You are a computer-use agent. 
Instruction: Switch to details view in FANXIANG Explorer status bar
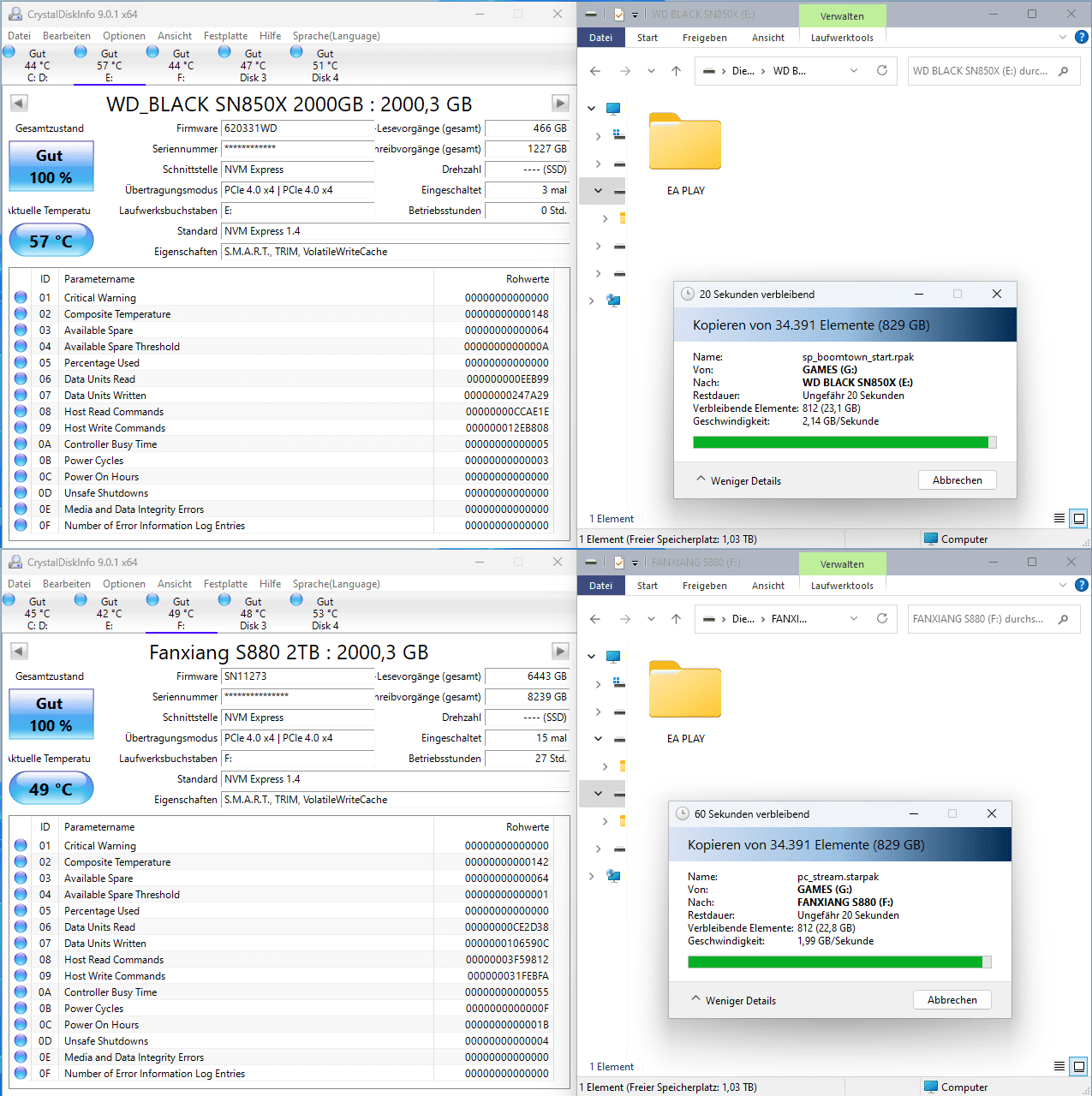(1059, 1066)
